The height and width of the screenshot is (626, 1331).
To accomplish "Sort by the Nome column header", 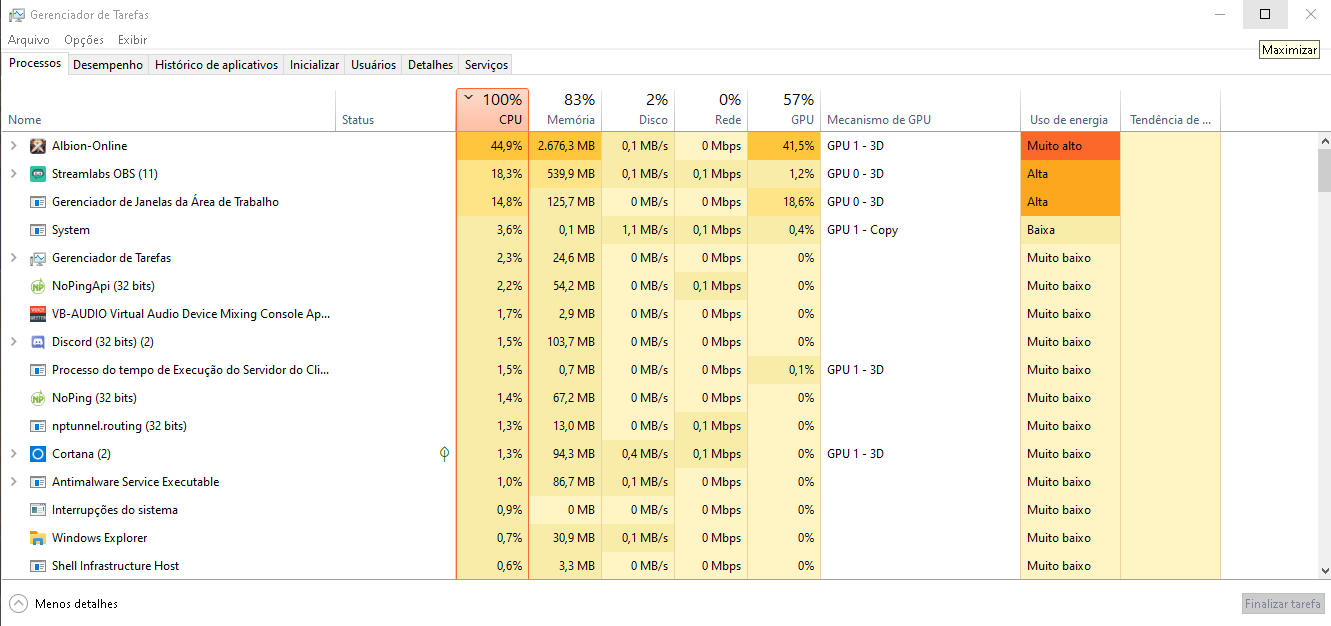I will [x=168, y=110].
